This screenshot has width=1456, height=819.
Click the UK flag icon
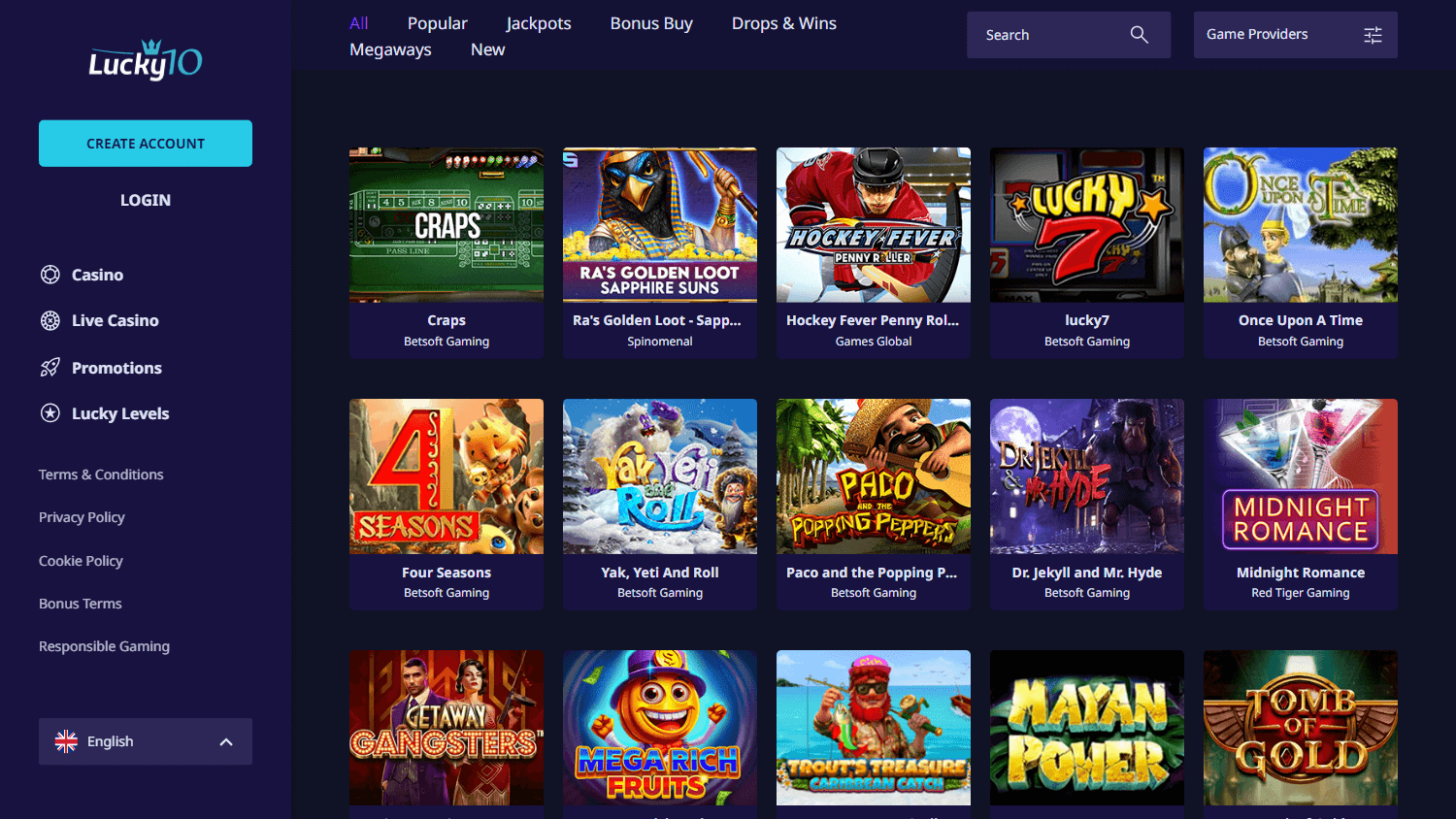point(66,741)
